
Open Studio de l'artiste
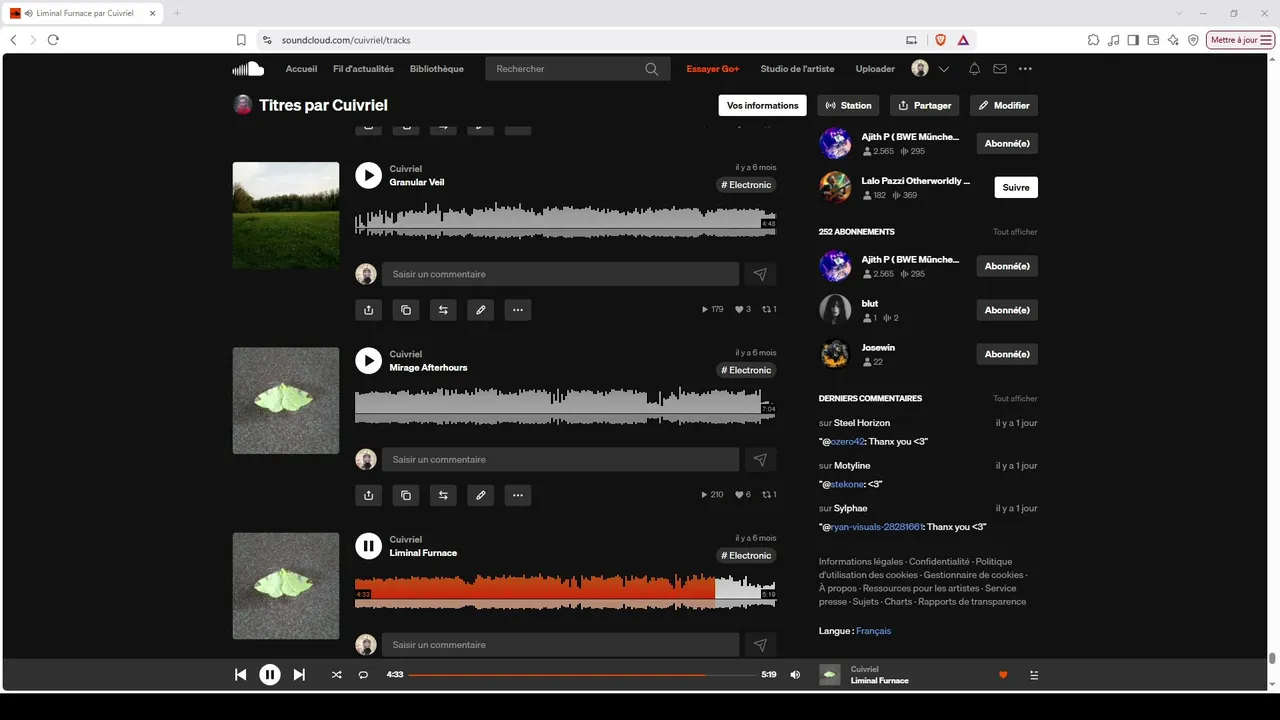(797, 69)
